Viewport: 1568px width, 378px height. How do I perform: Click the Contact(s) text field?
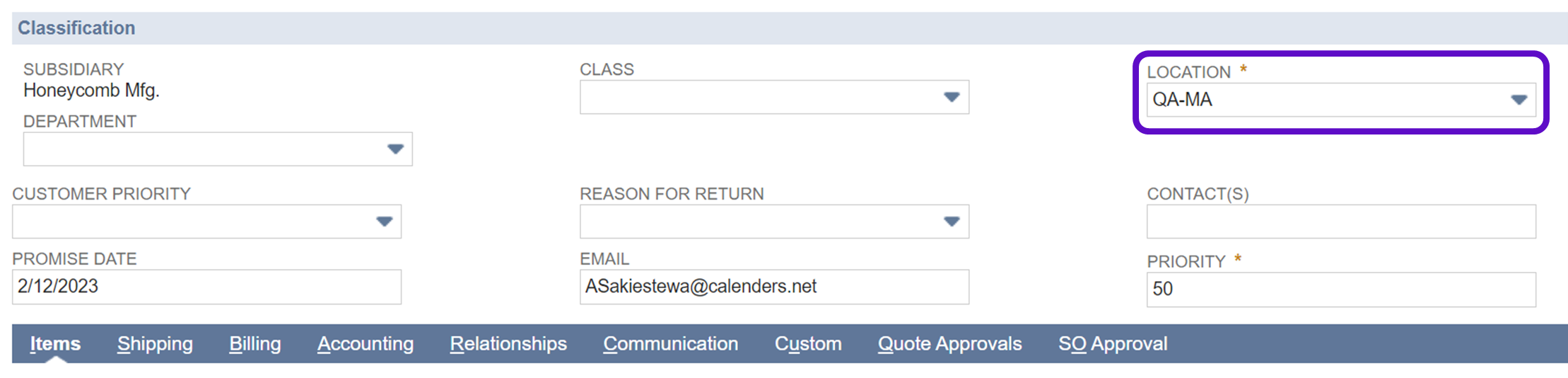pyautogui.click(x=1341, y=222)
